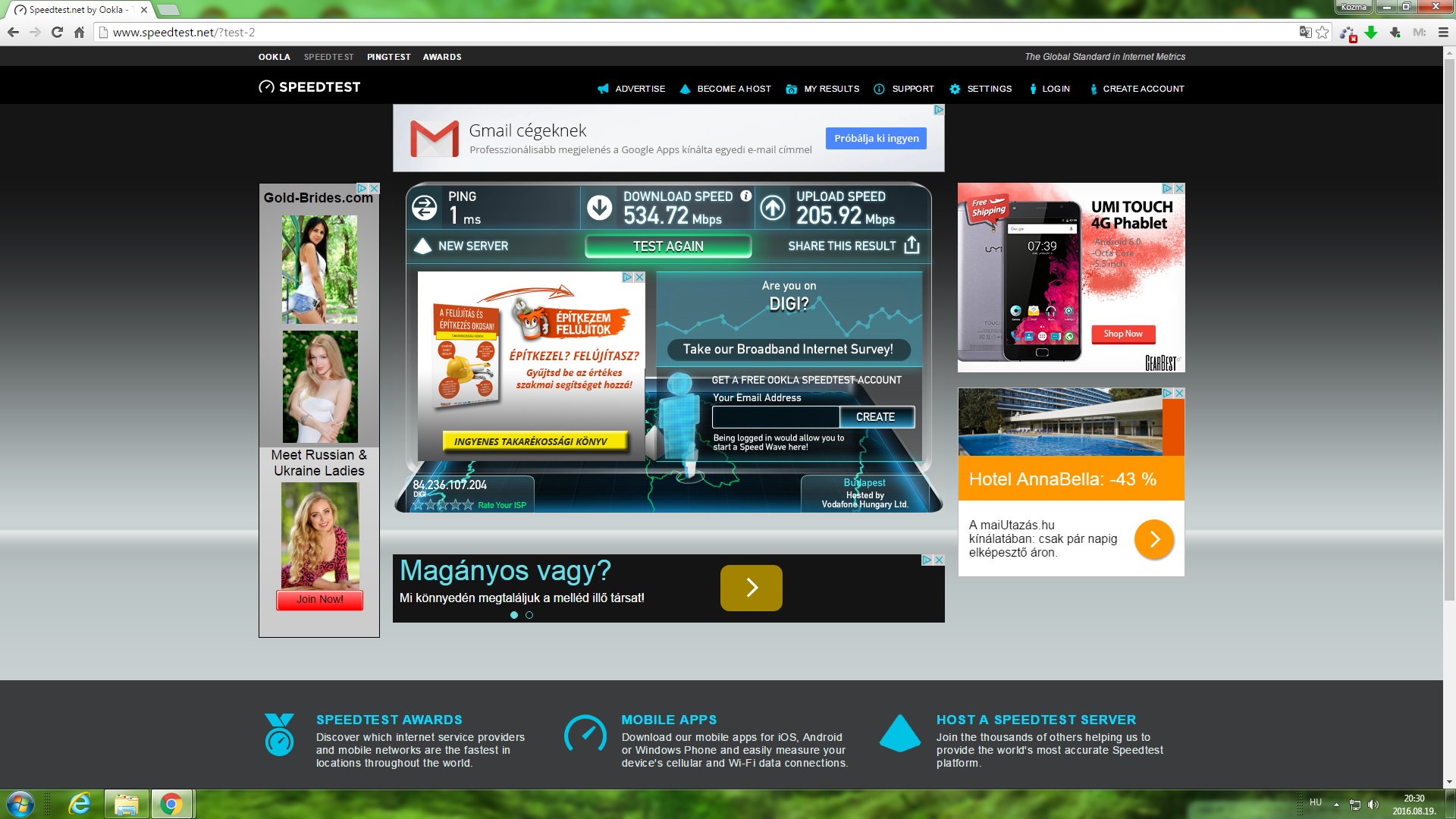1456x819 pixels.
Task: Open SPEEDTEST AWARDS heading link
Action: [x=389, y=720]
